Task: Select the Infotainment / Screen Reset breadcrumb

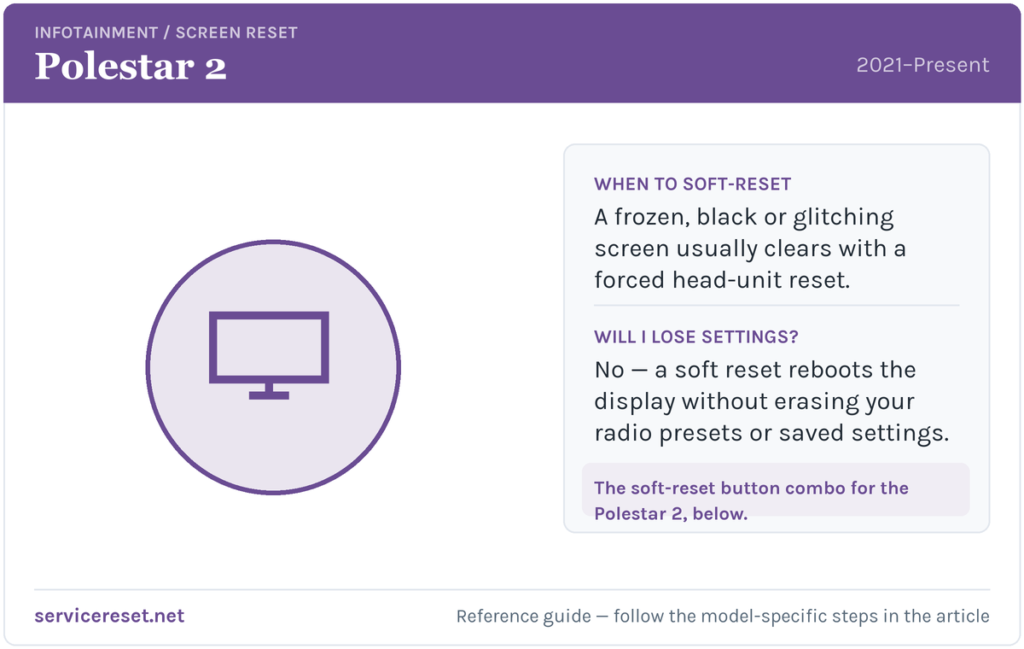Action: pyautogui.click(x=166, y=33)
